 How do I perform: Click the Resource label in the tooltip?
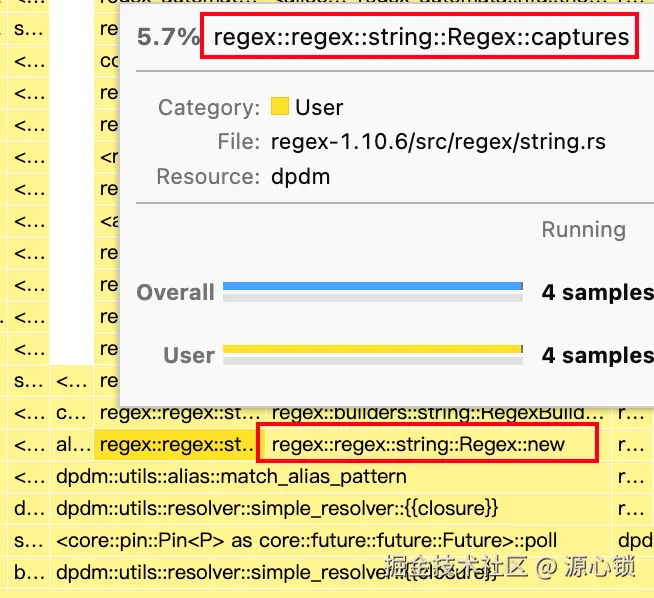coord(208,177)
